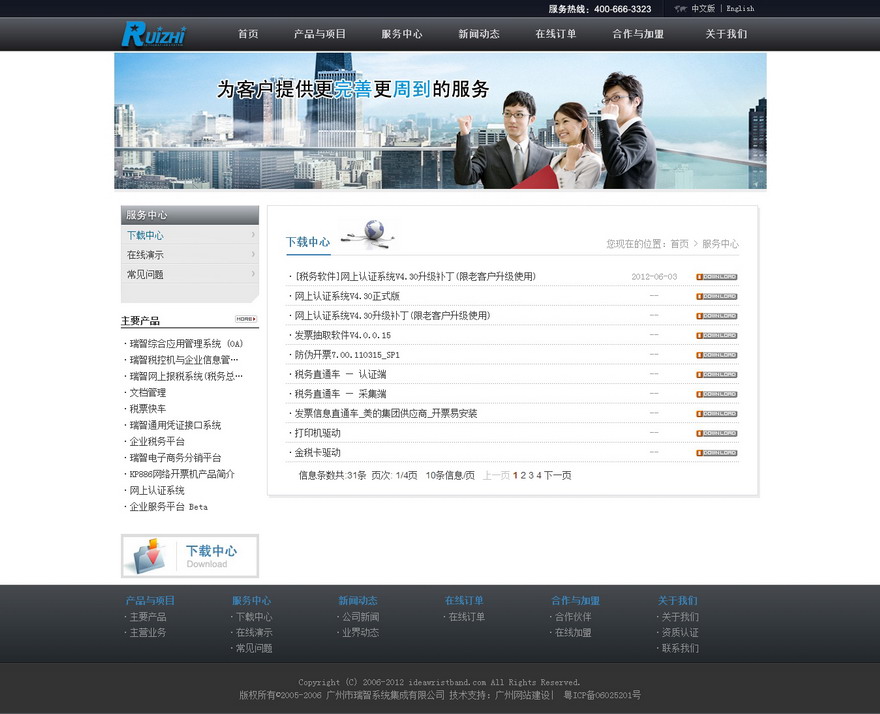Click download icon for 防伪开票7.00.110315_SP1
Screen dimensions: 880x714
(x=716, y=355)
